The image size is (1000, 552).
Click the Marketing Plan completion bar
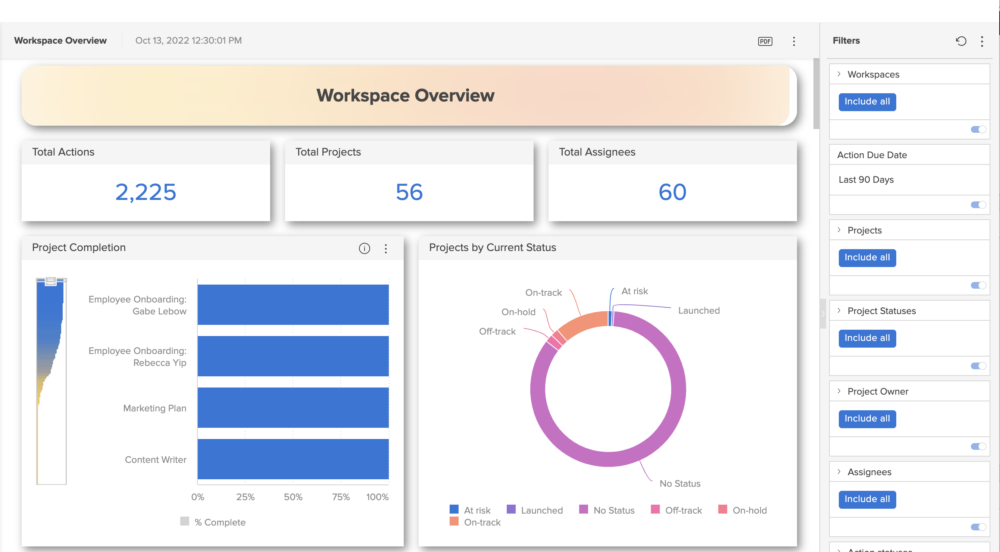[x=293, y=408]
